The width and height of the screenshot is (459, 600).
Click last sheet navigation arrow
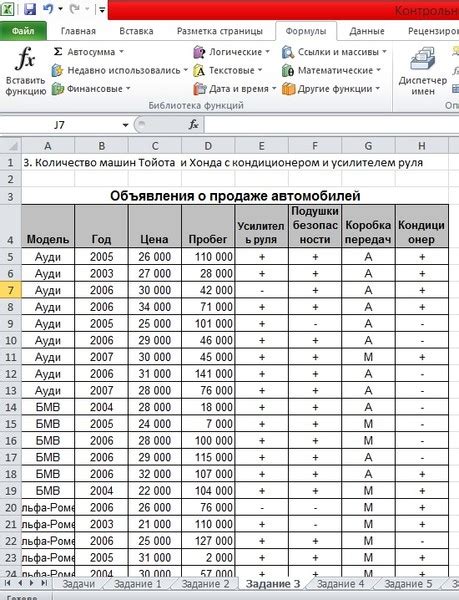[x=44, y=583]
